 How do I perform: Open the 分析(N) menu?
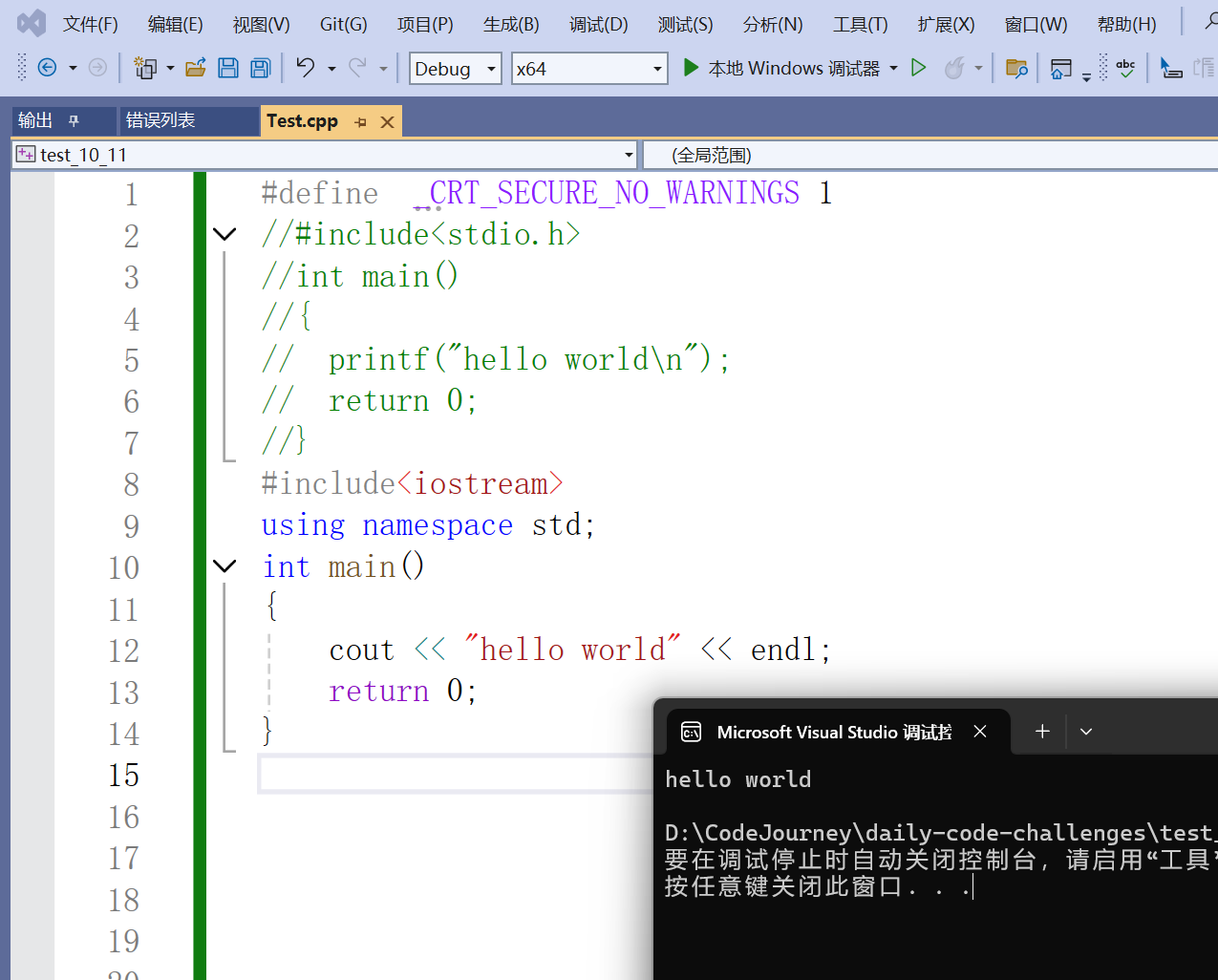coord(772,24)
